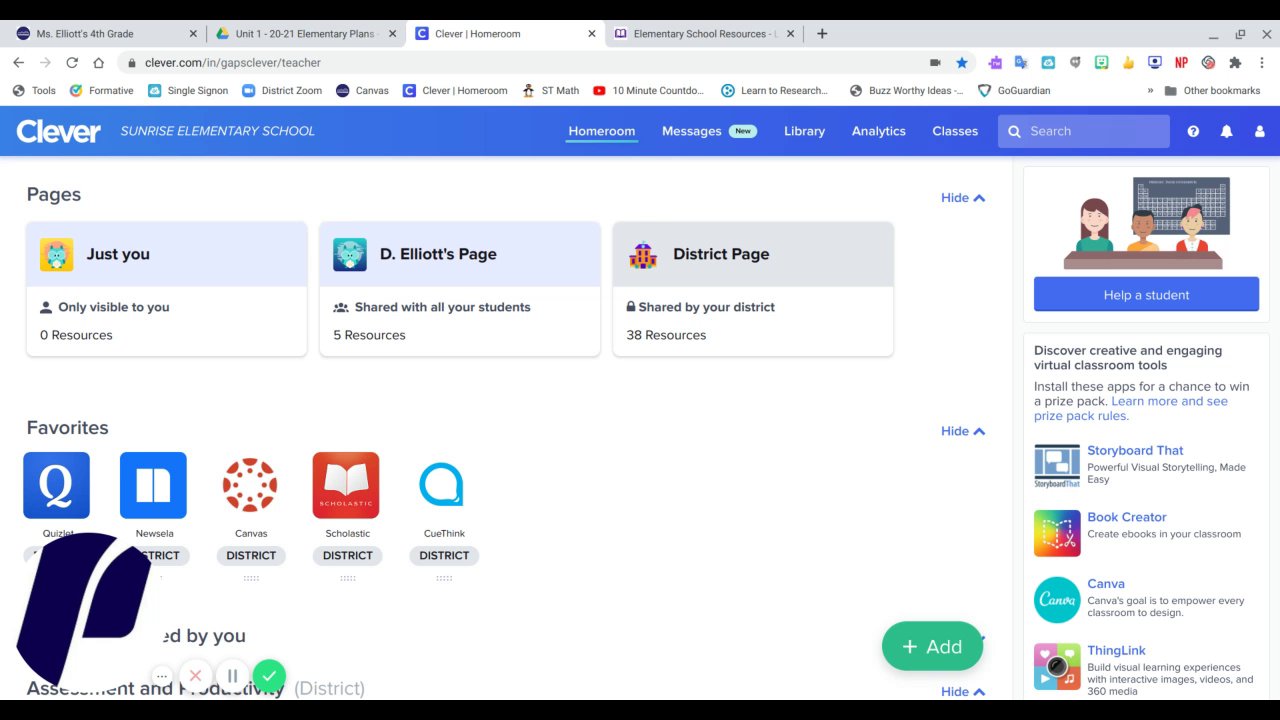1280x720 pixels.
Task: Open the Chrome three-dot menu
Action: pos(1261,62)
